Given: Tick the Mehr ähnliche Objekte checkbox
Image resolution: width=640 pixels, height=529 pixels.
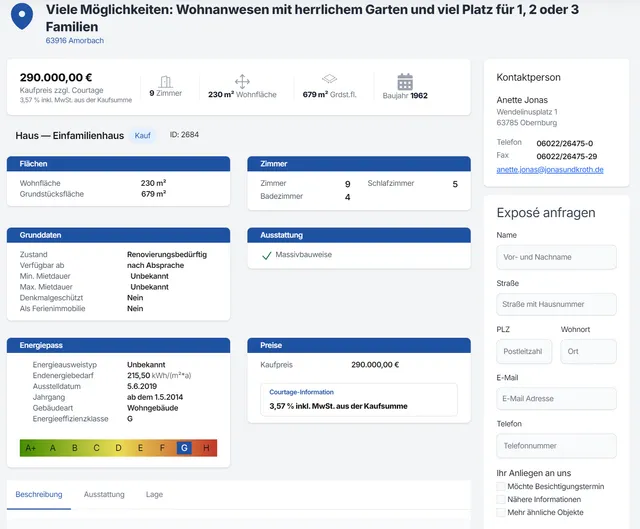Looking at the screenshot, I should point(500,512).
